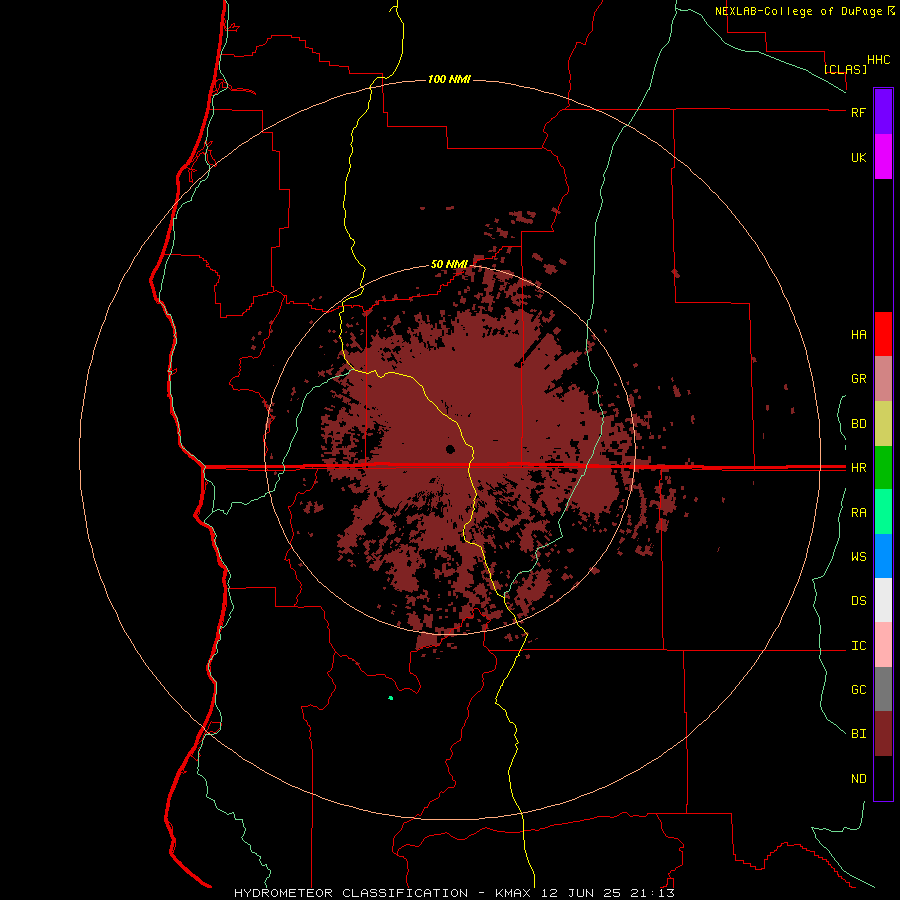Select the white DS legend swatch

[883, 600]
